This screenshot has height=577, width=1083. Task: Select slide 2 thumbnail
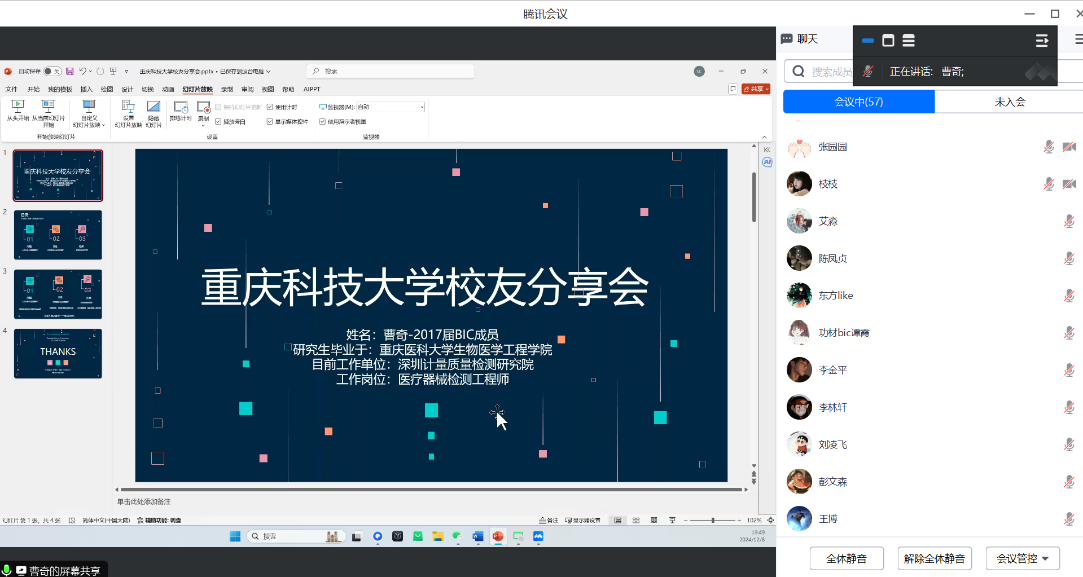pyautogui.click(x=58, y=235)
